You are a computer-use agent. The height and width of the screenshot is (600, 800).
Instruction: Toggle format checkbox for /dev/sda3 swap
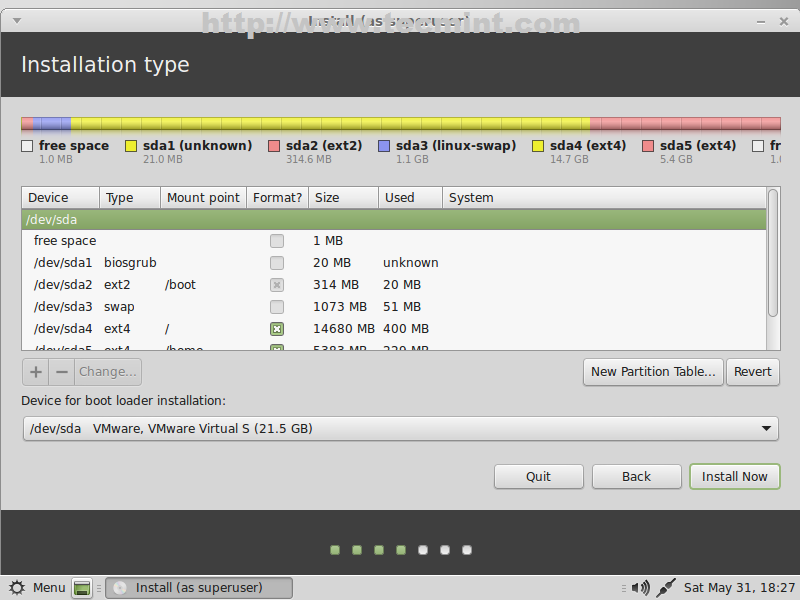point(277,307)
